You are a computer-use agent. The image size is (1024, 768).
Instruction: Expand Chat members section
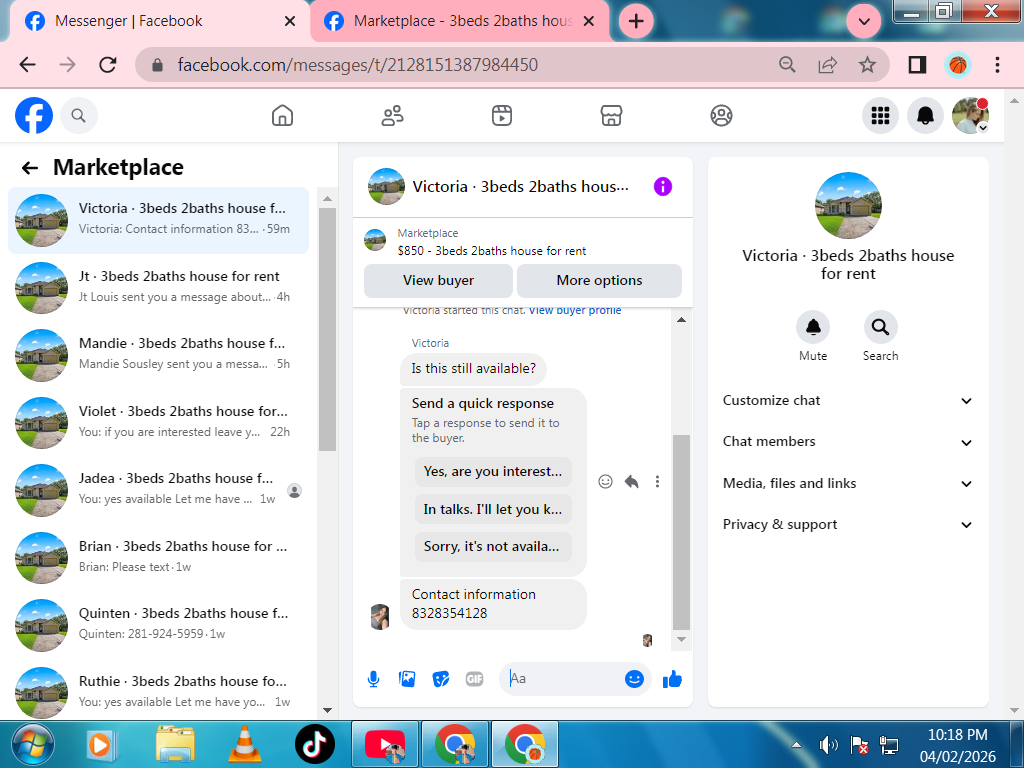[848, 442]
